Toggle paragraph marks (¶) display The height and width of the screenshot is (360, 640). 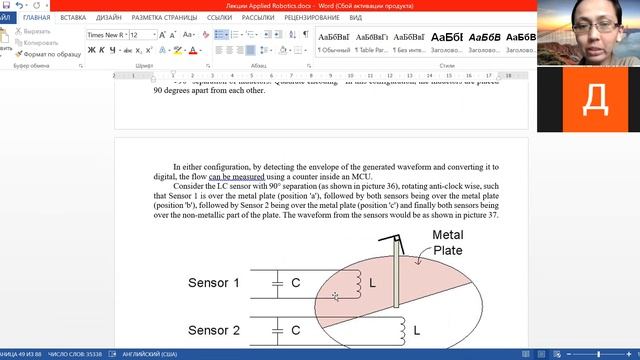[x=306, y=35]
